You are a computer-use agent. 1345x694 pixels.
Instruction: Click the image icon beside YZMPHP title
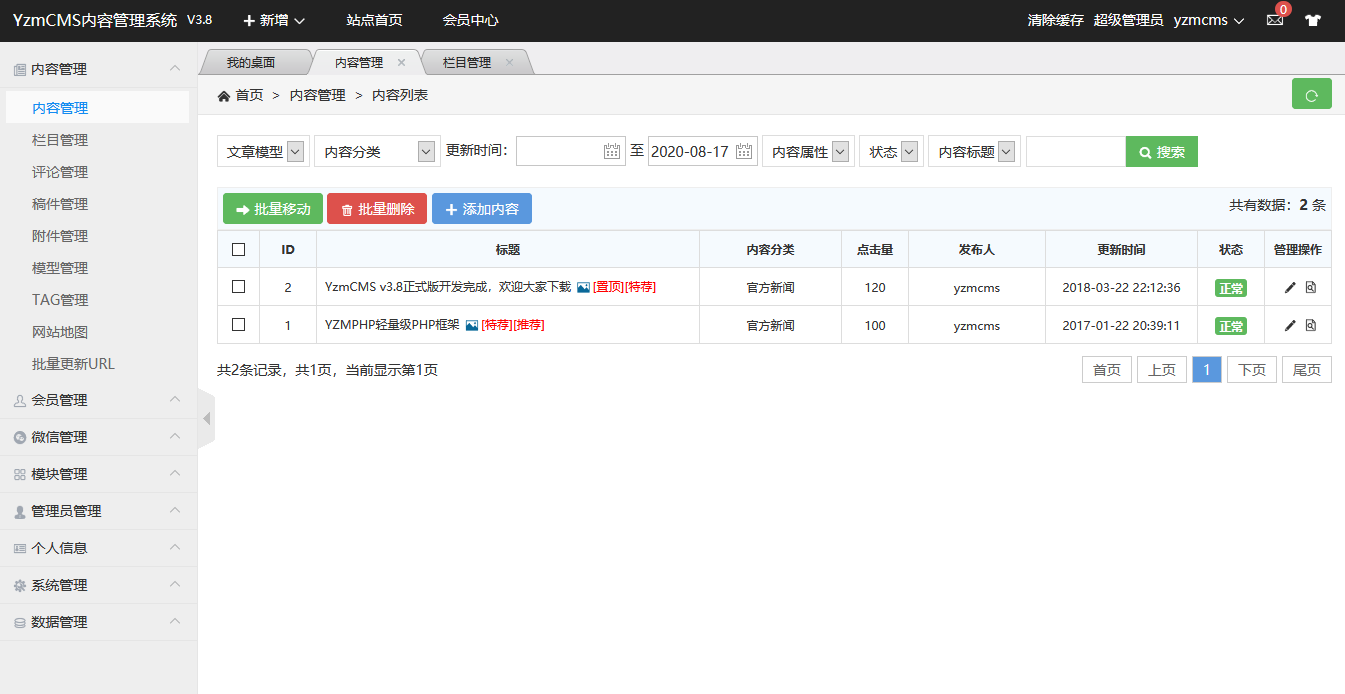472,325
